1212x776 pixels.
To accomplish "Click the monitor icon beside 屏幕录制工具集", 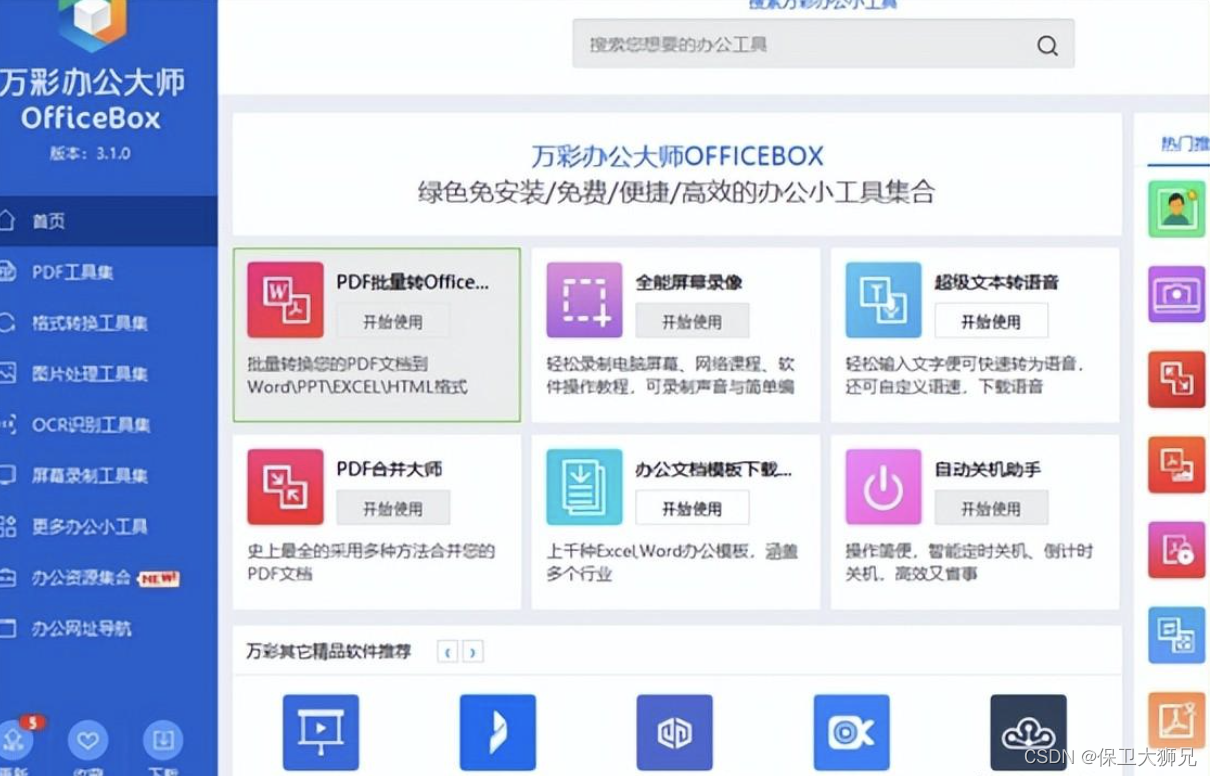I will click(7, 476).
